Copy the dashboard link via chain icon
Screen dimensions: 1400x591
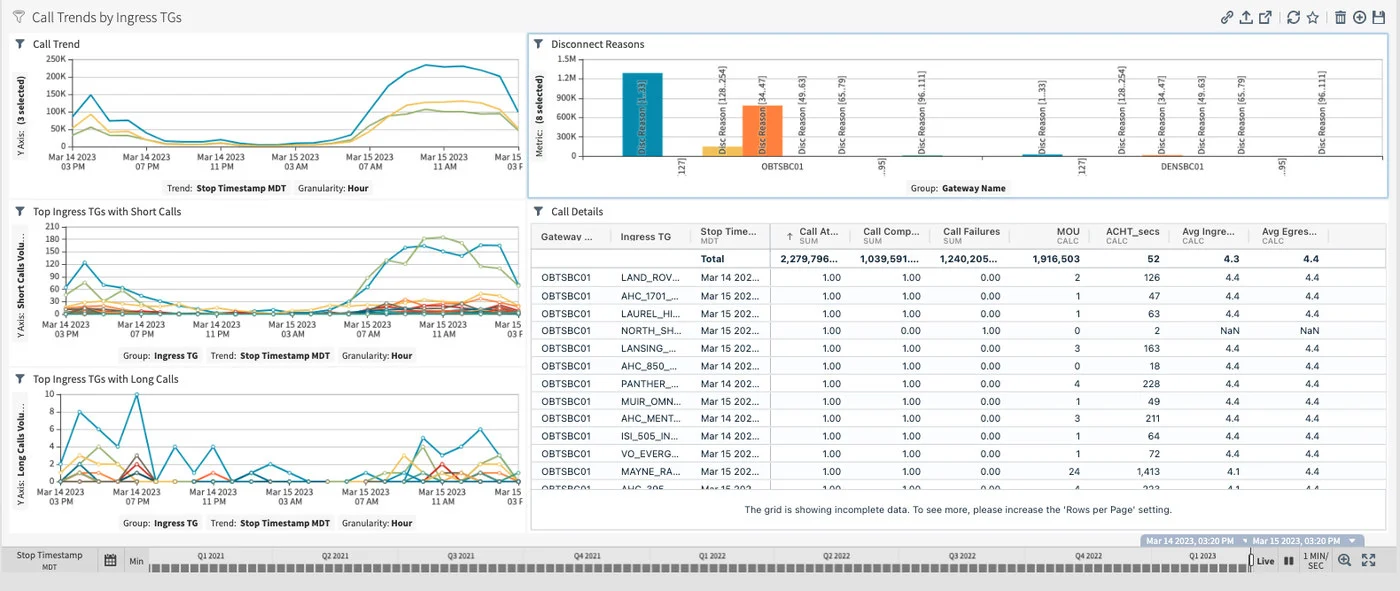1227,17
